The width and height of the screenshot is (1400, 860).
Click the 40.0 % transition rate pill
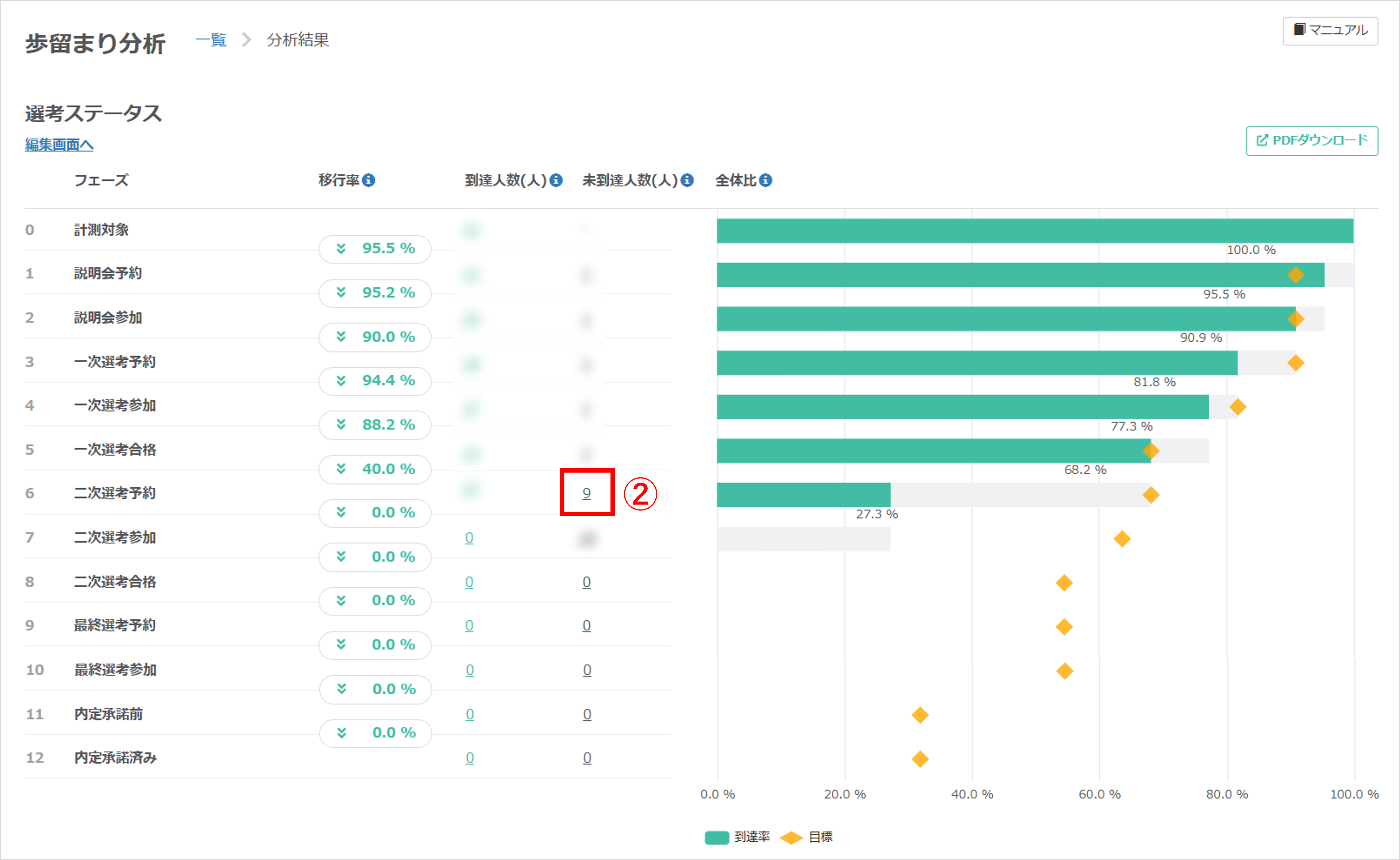tap(375, 469)
